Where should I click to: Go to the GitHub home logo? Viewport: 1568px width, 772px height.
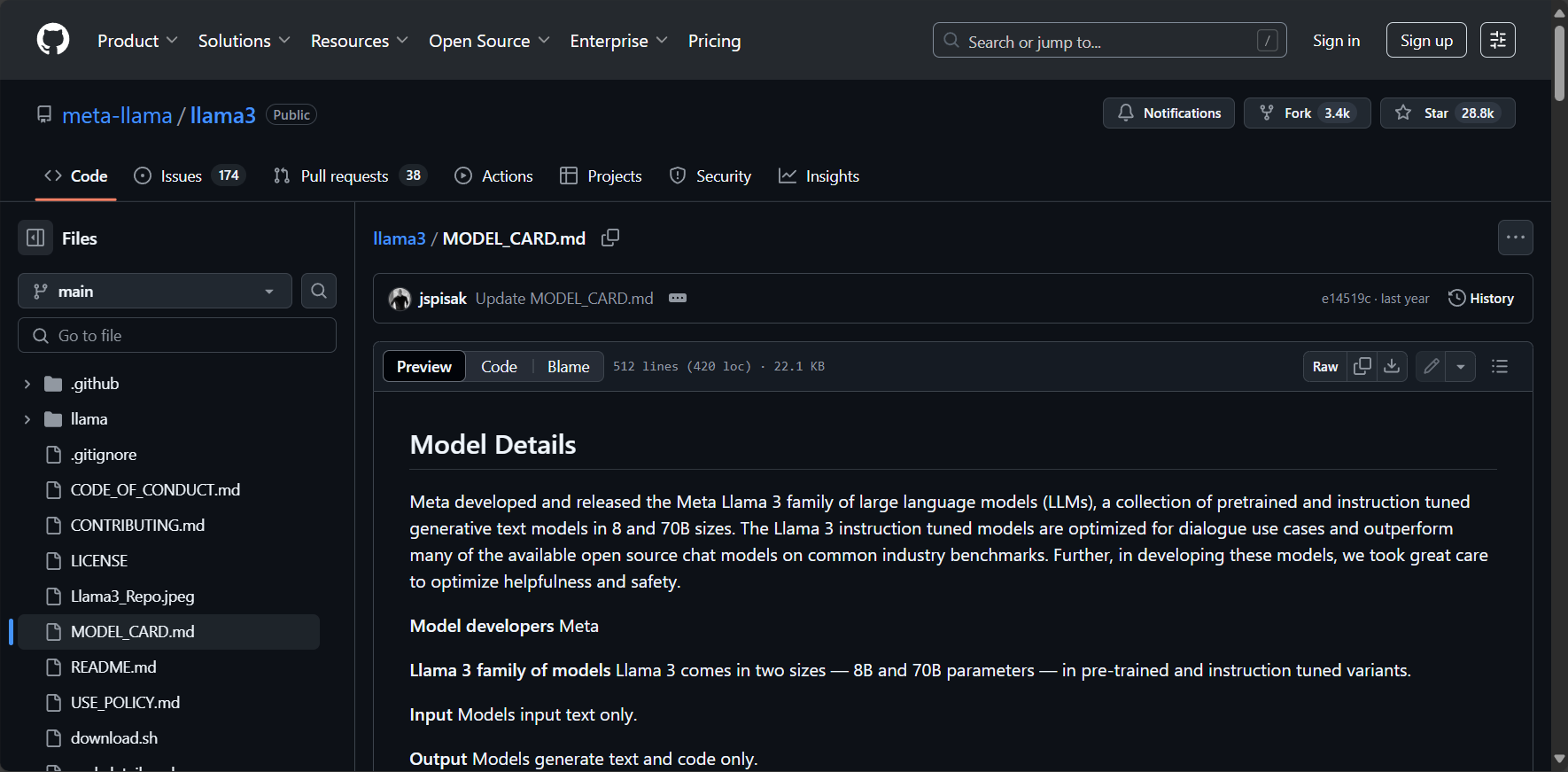(53, 40)
